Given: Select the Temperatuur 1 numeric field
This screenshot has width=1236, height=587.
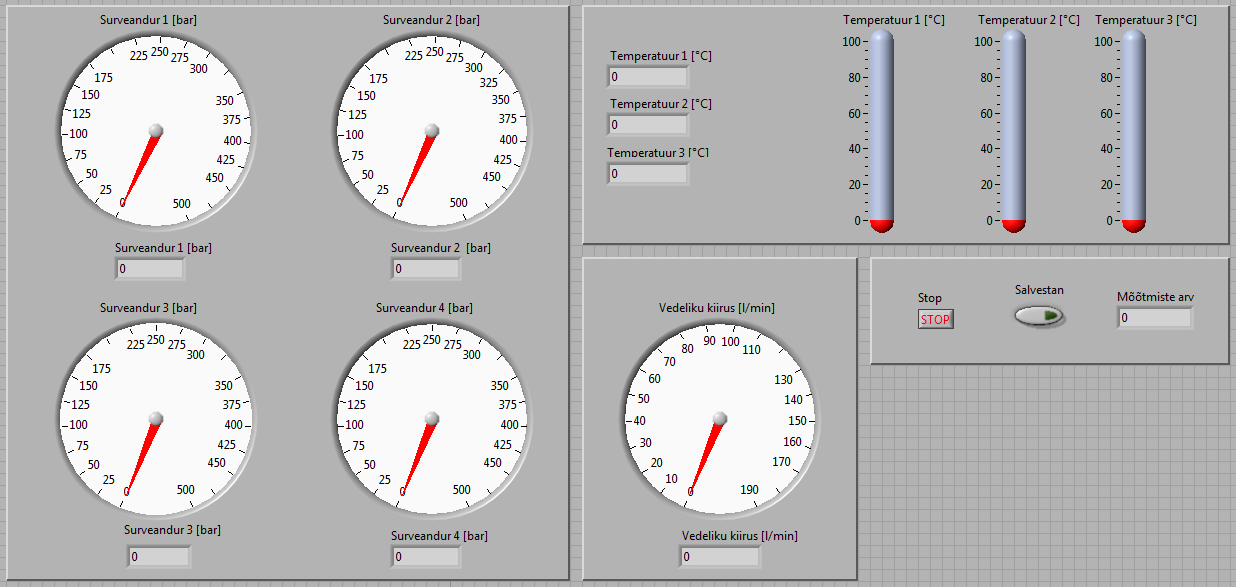Looking at the screenshot, I should click(x=647, y=77).
